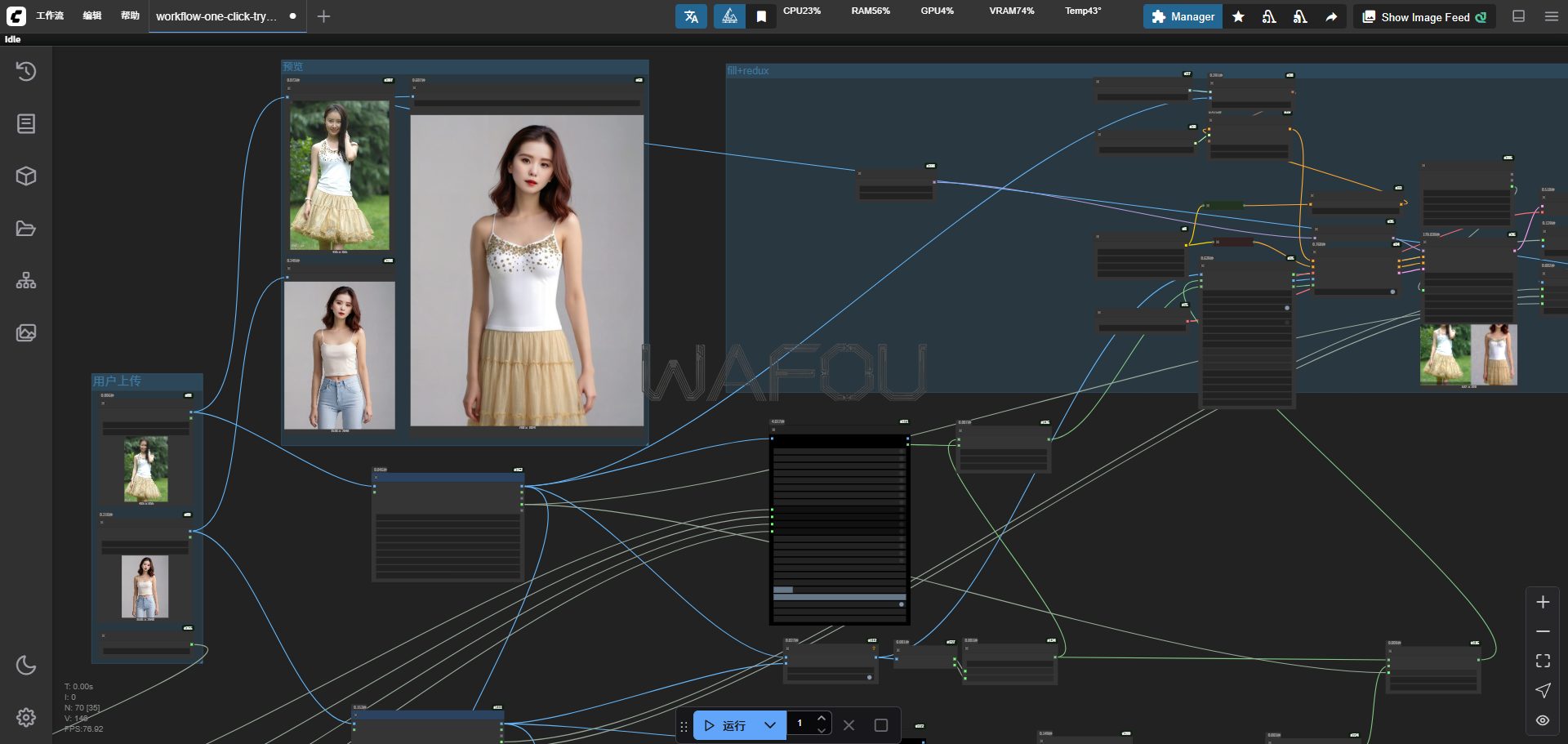
Task: Click the star icon beside Manager
Action: click(x=1238, y=16)
